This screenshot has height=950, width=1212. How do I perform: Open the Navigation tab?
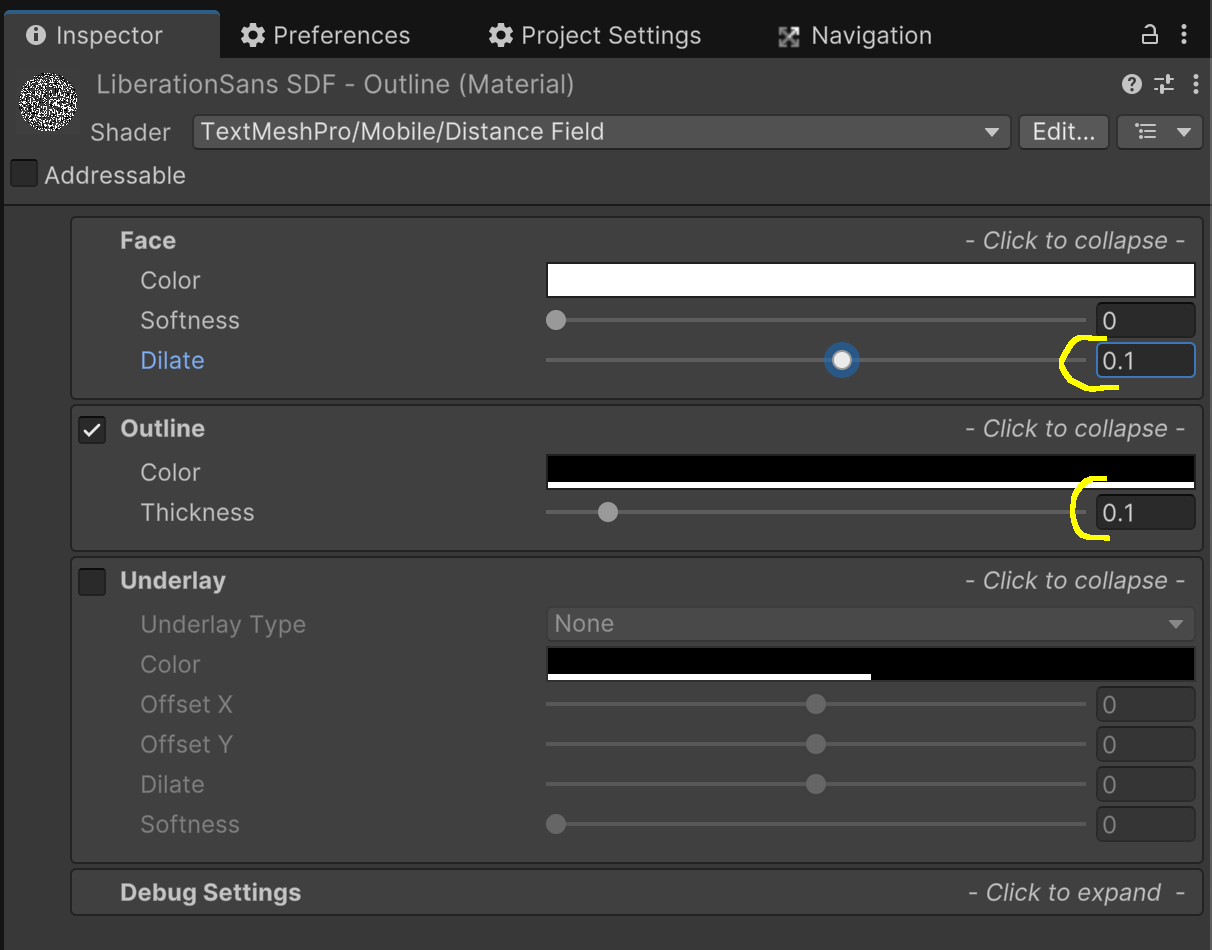[x=855, y=36]
